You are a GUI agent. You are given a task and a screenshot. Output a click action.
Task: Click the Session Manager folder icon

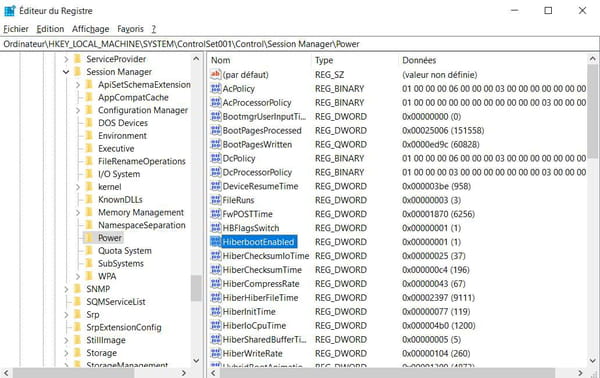pyautogui.click(x=77, y=72)
